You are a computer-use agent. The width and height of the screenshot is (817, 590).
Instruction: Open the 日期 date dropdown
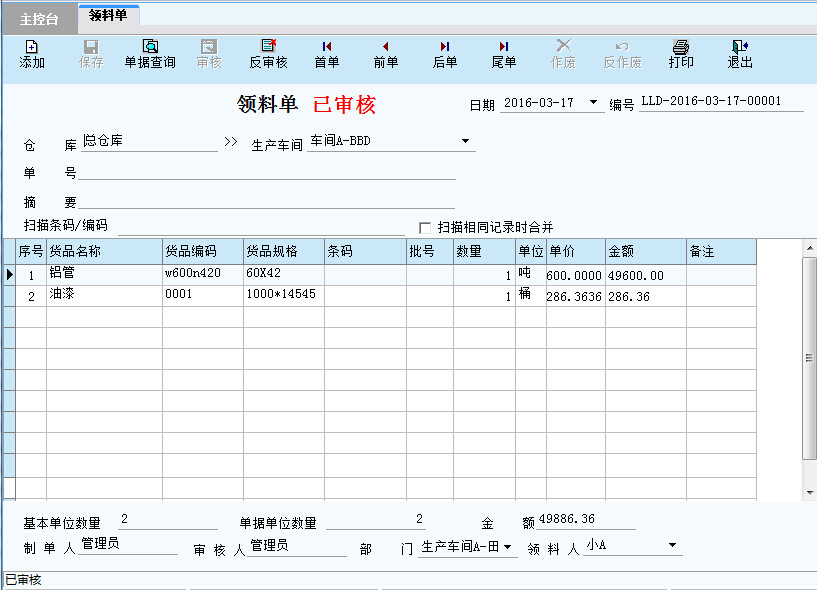593,102
